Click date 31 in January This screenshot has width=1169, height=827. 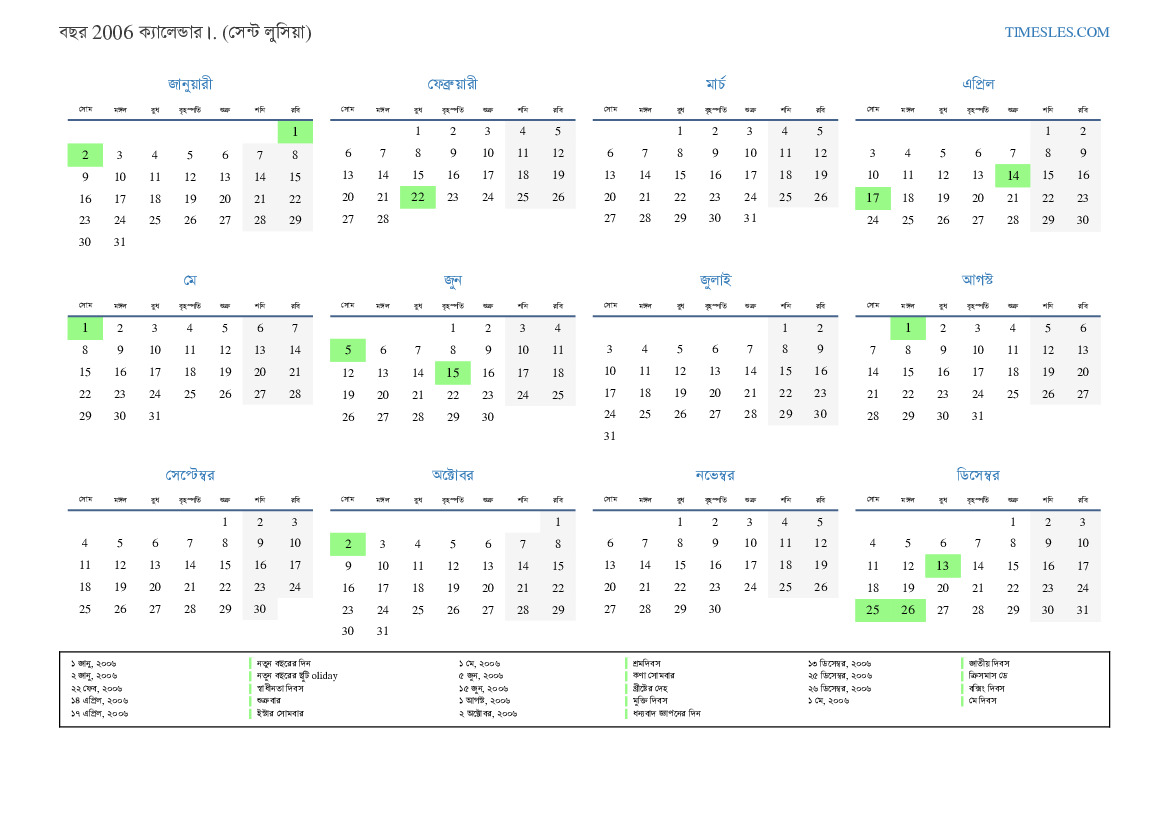click(119, 242)
